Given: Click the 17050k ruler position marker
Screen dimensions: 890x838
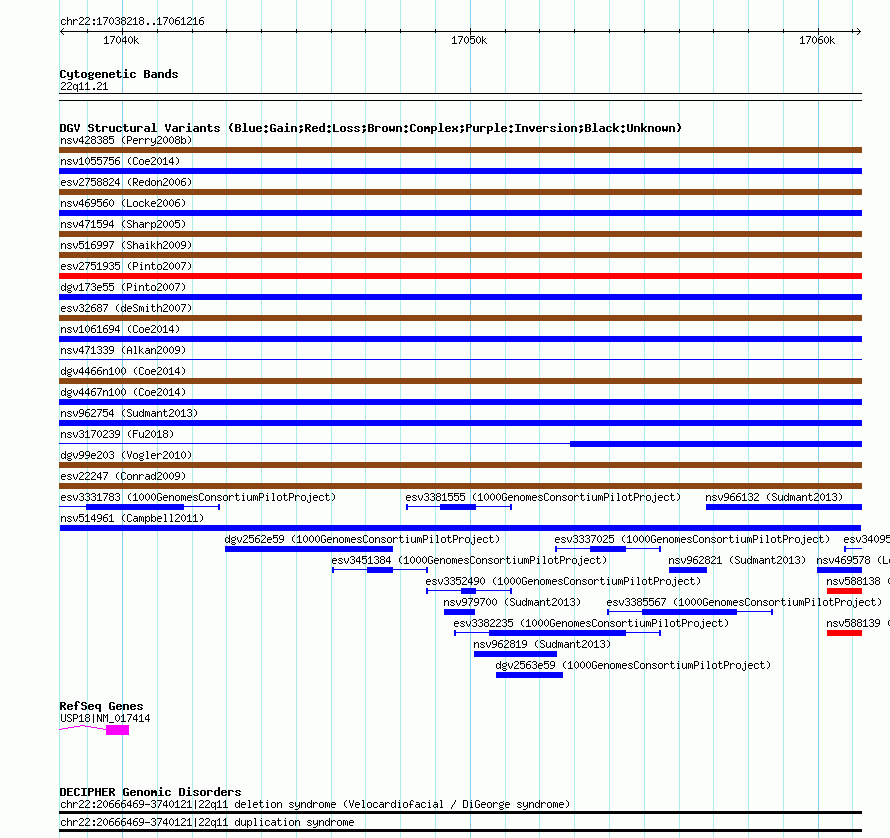Looking at the screenshot, I should (x=469, y=40).
